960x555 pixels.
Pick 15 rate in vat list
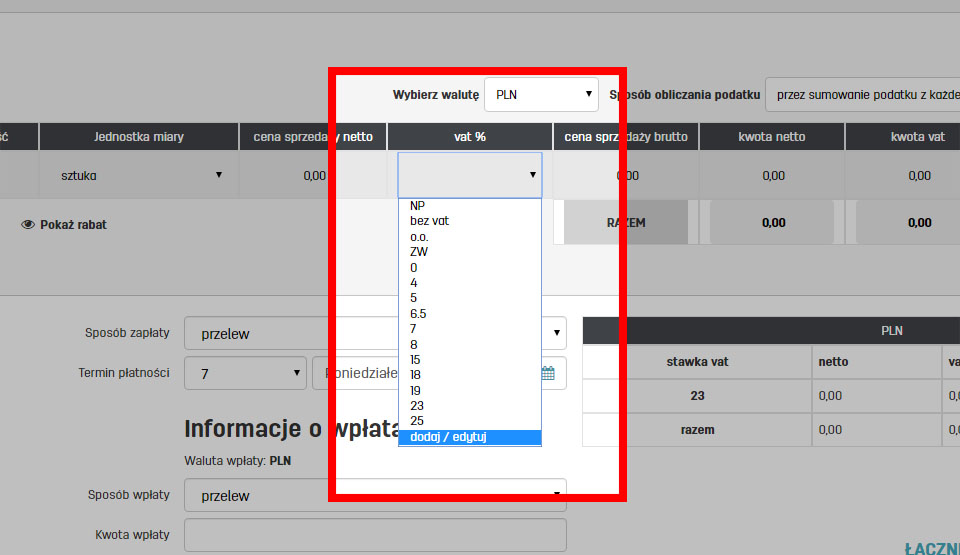tap(470, 360)
